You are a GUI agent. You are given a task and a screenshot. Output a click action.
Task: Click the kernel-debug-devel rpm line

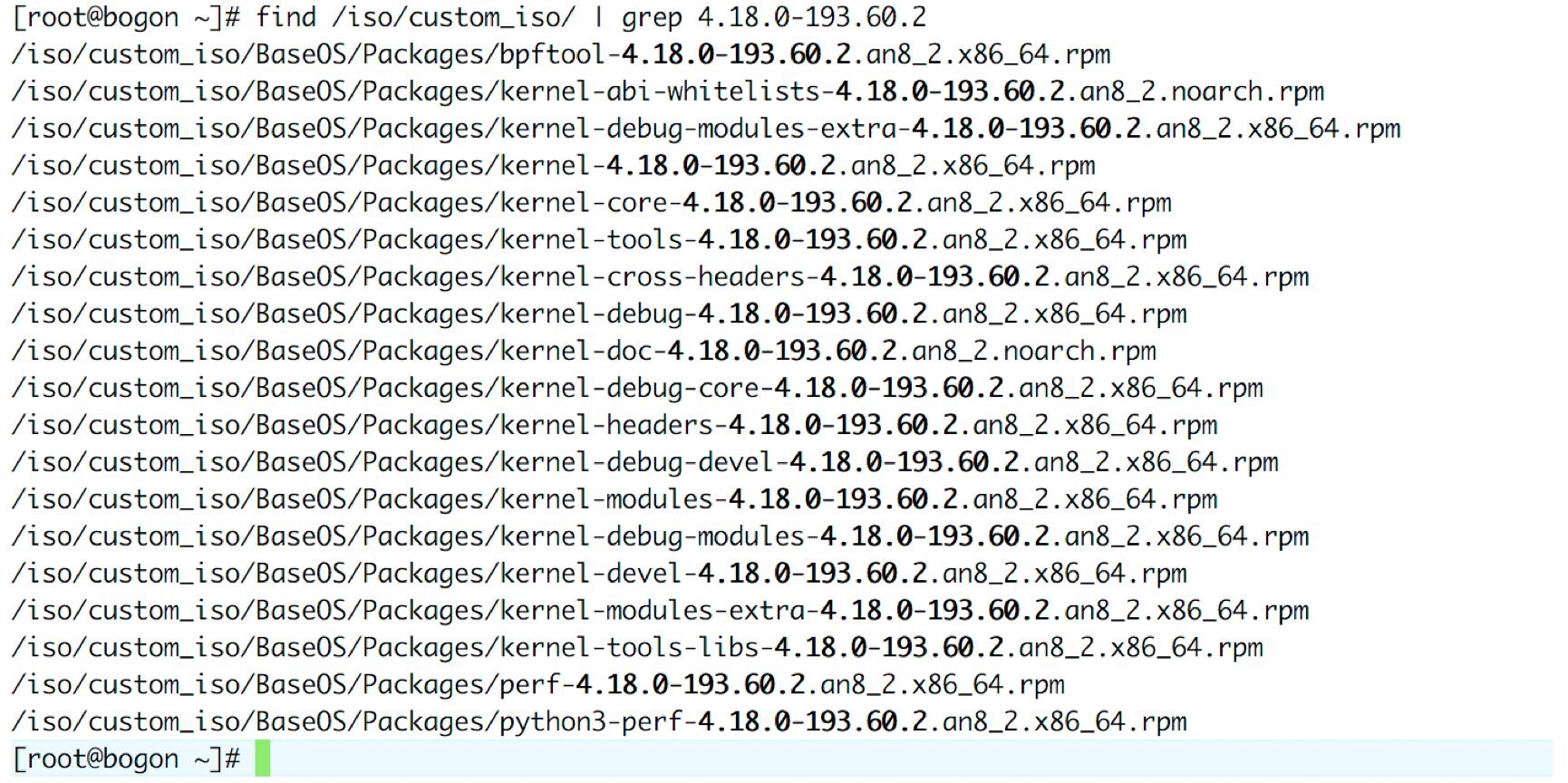point(645,463)
